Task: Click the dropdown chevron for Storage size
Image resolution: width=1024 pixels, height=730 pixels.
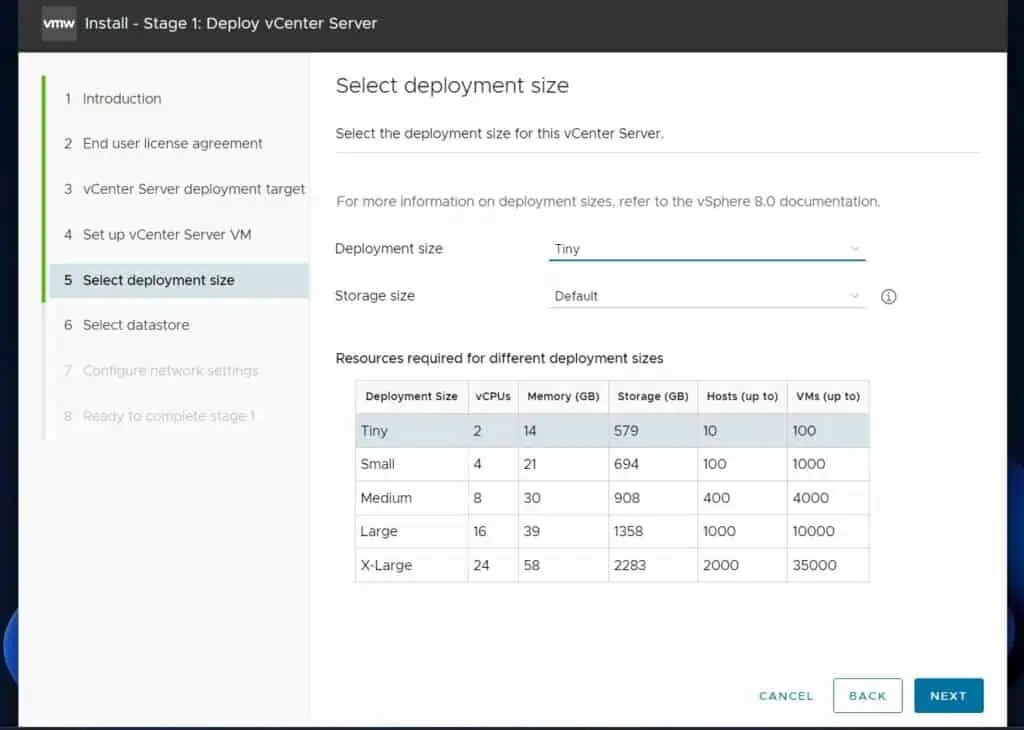Action: click(855, 296)
